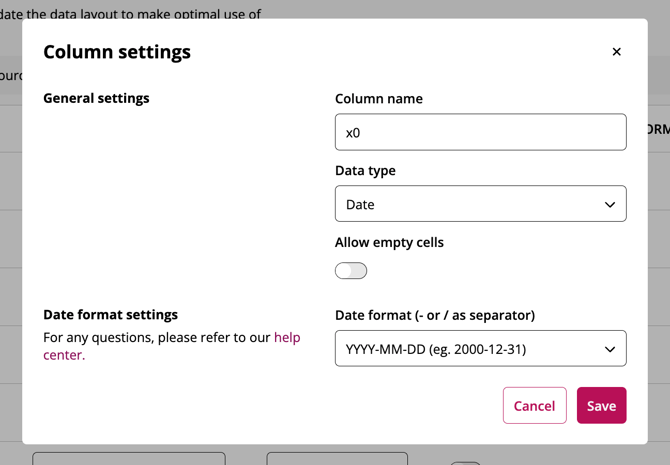
Task: Click the Column settings dialog title
Action: 117,52
